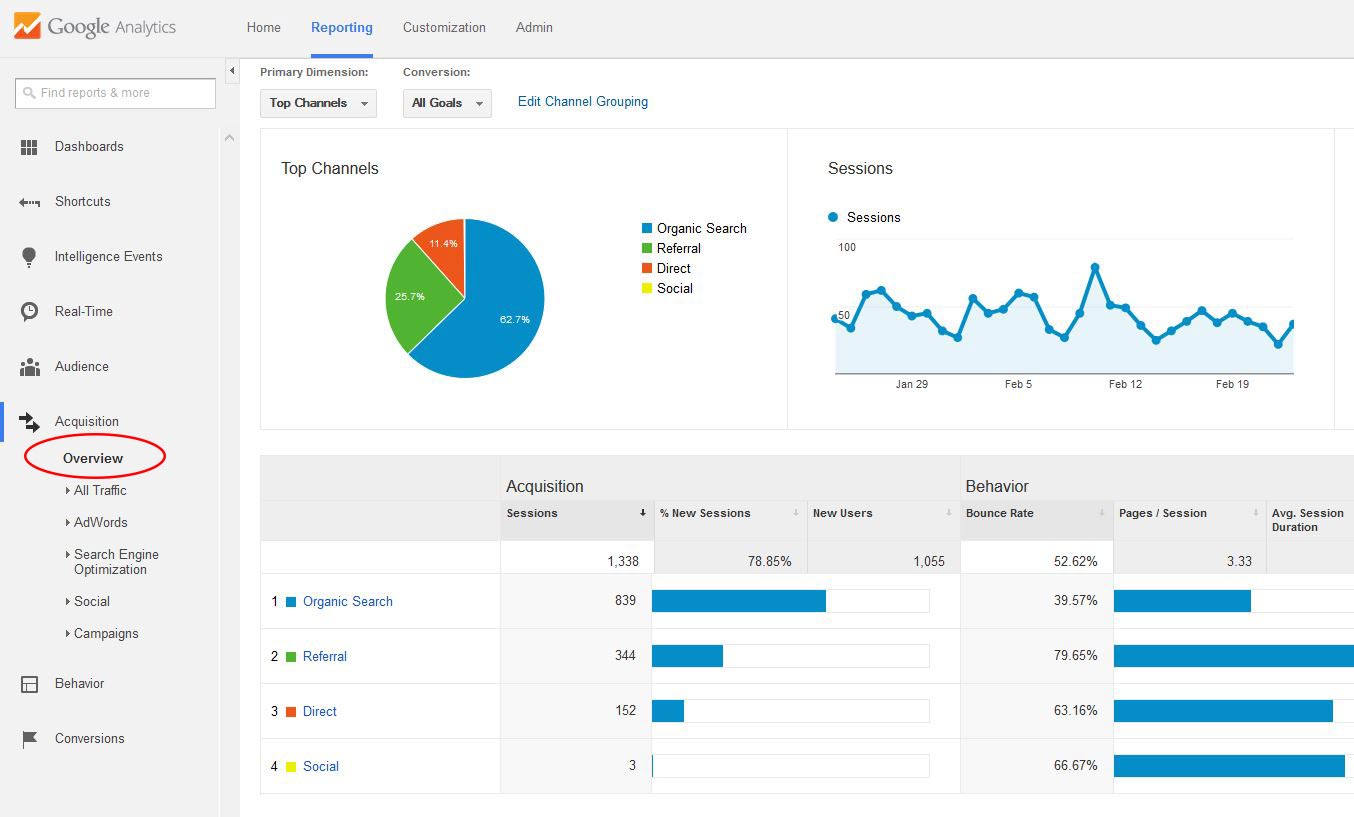The height and width of the screenshot is (817, 1354).
Task: Click the 39.57% Organic Search bounce rate
Action: tap(1075, 601)
